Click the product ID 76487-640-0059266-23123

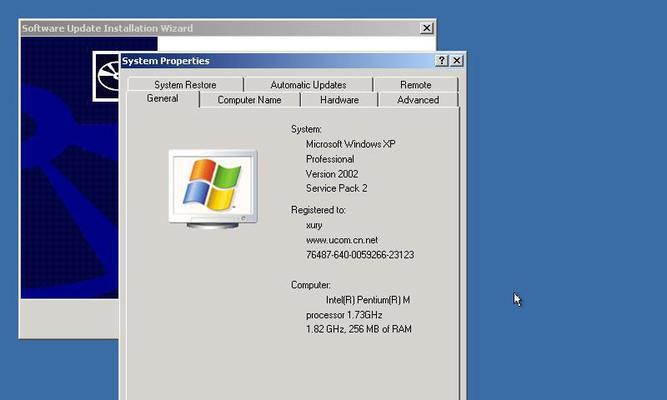[360, 255]
